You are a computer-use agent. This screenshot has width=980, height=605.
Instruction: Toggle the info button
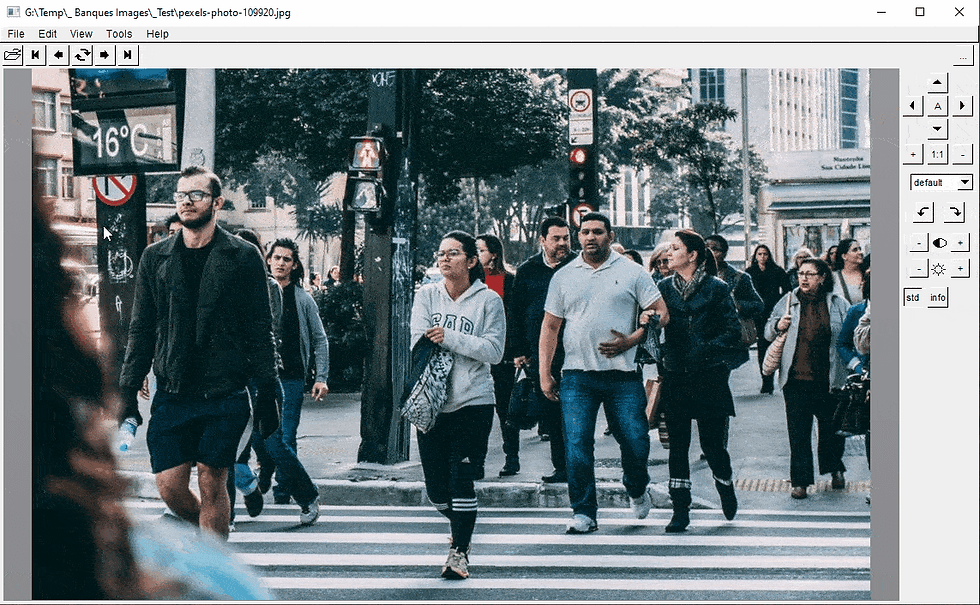click(938, 298)
